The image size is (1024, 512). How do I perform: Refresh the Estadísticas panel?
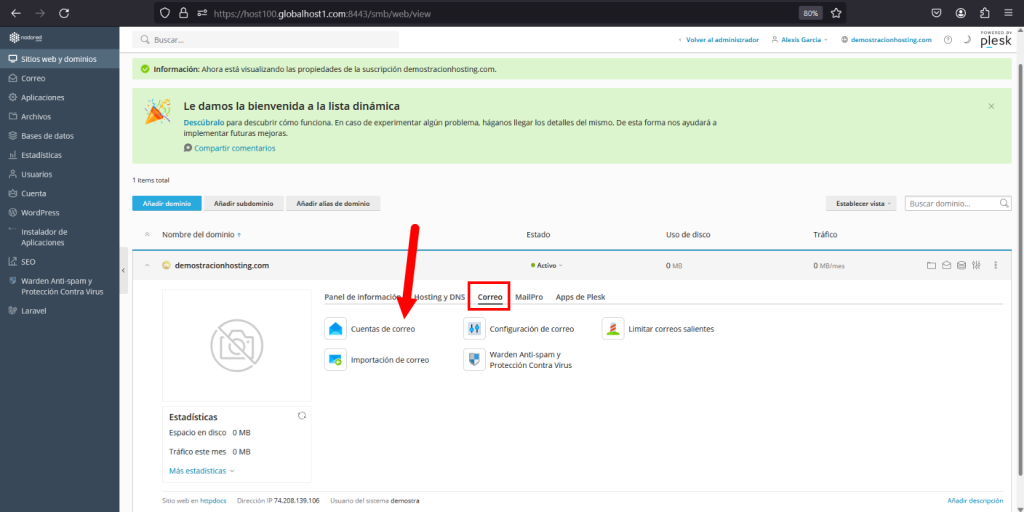pos(302,415)
